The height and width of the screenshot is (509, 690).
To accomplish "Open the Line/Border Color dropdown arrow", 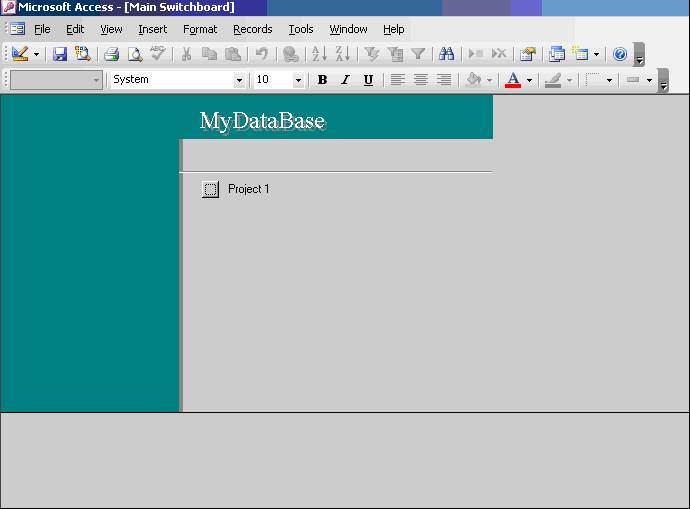I will (x=569, y=80).
